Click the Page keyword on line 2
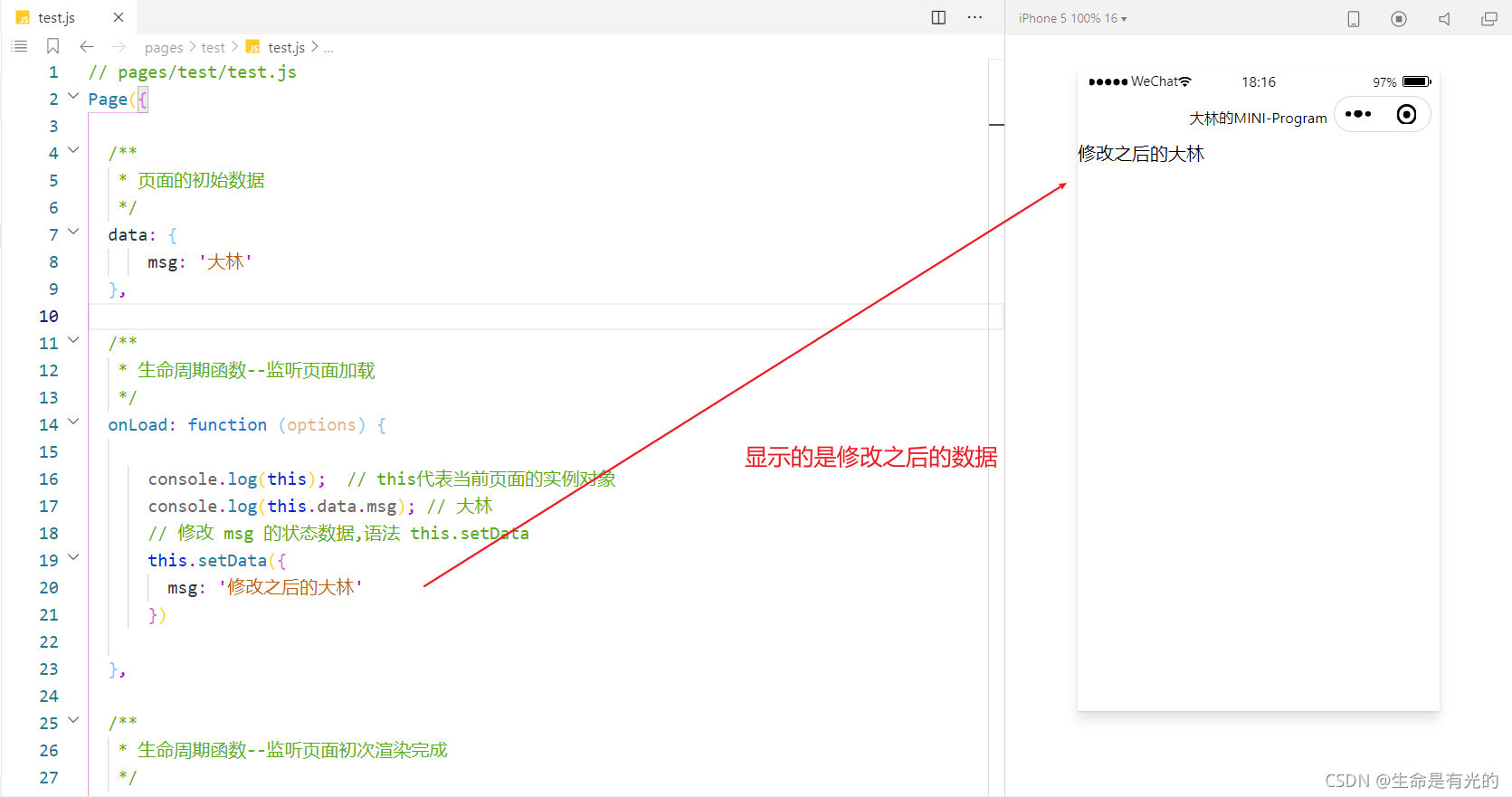The width and height of the screenshot is (1512, 797). (108, 99)
